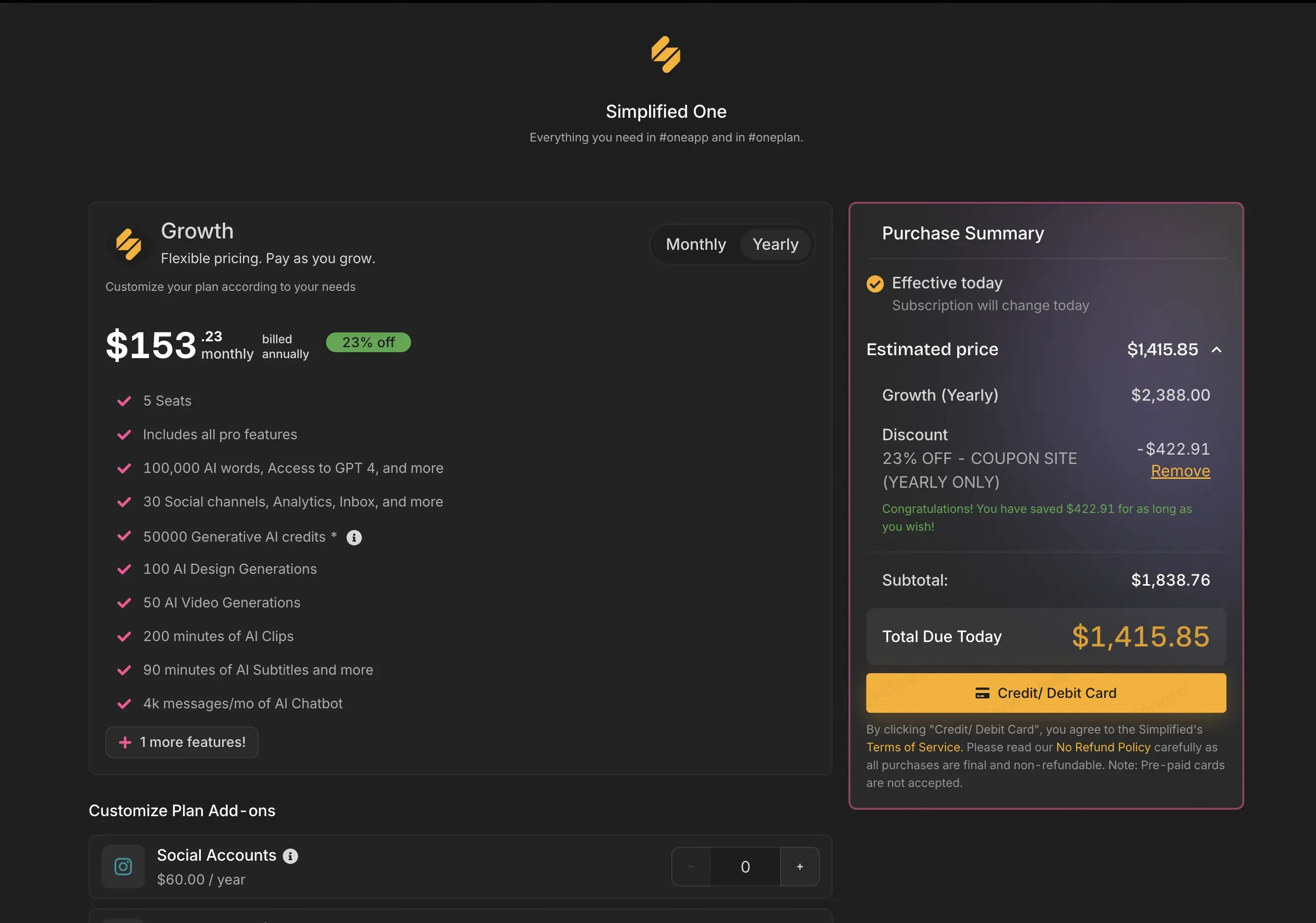Viewport: 1316px width, 923px height.
Task: Click the Growth plan logo icon
Action: point(129,244)
